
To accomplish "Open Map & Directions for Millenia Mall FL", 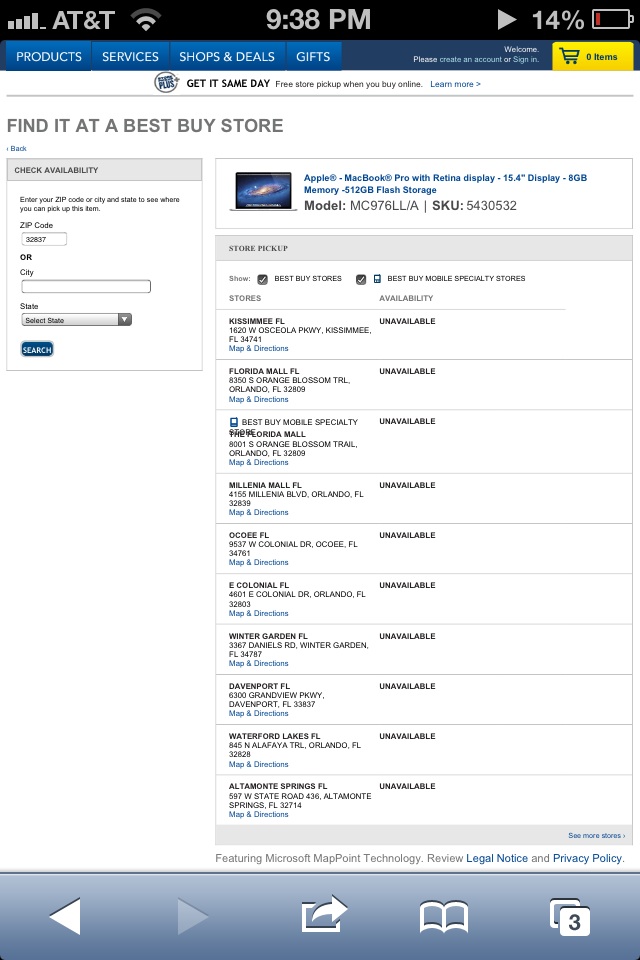I will pyautogui.click(x=258, y=512).
